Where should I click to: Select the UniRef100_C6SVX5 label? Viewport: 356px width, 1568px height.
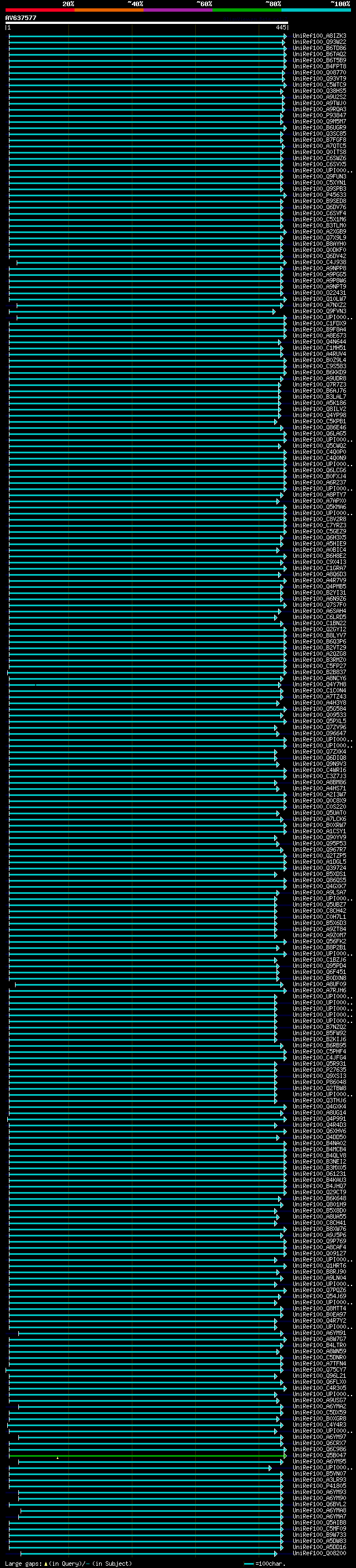click(319, 164)
